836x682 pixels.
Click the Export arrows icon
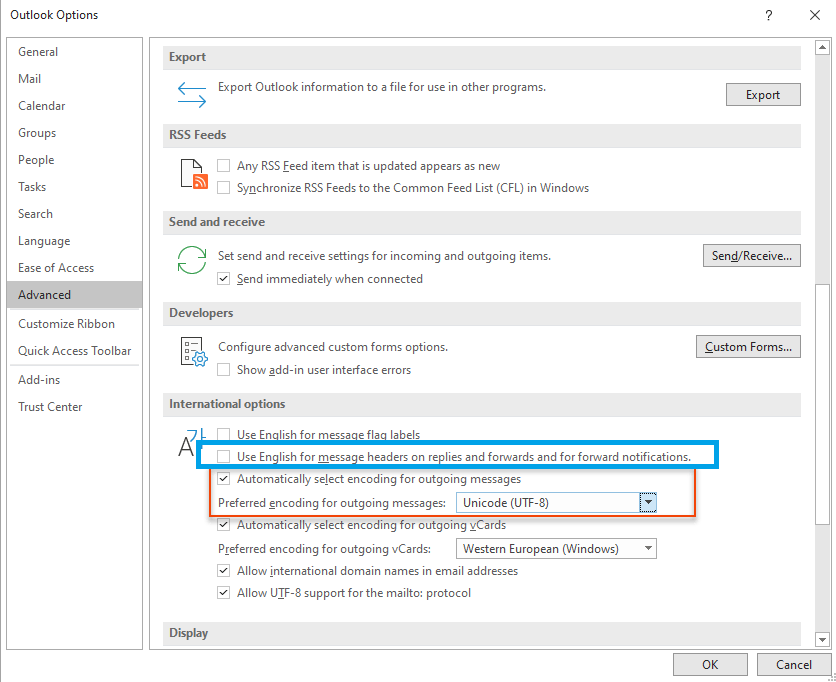click(192, 94)
